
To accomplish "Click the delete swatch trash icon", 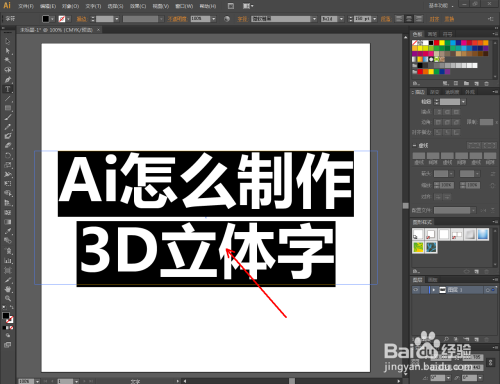I will pos(486,83).
